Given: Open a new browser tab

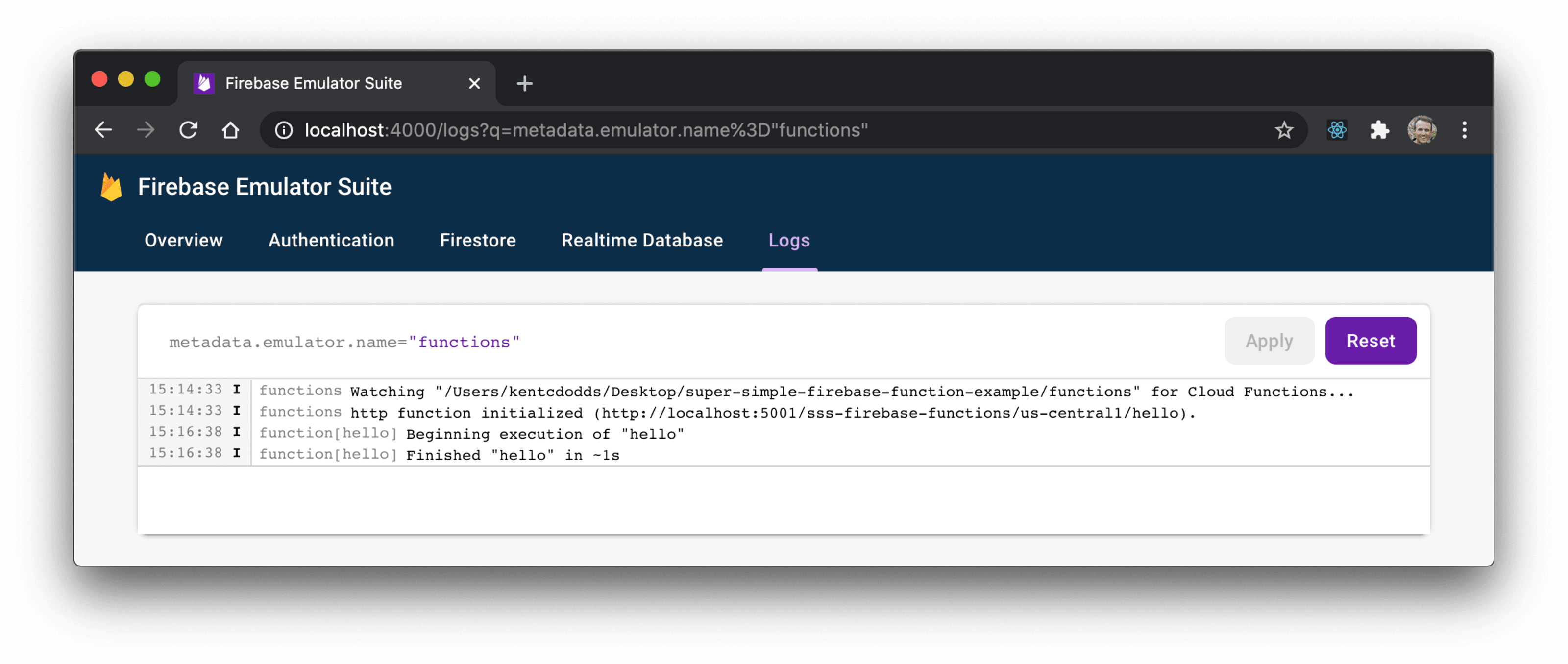Looking at the screenshot, I should (525, 83).
